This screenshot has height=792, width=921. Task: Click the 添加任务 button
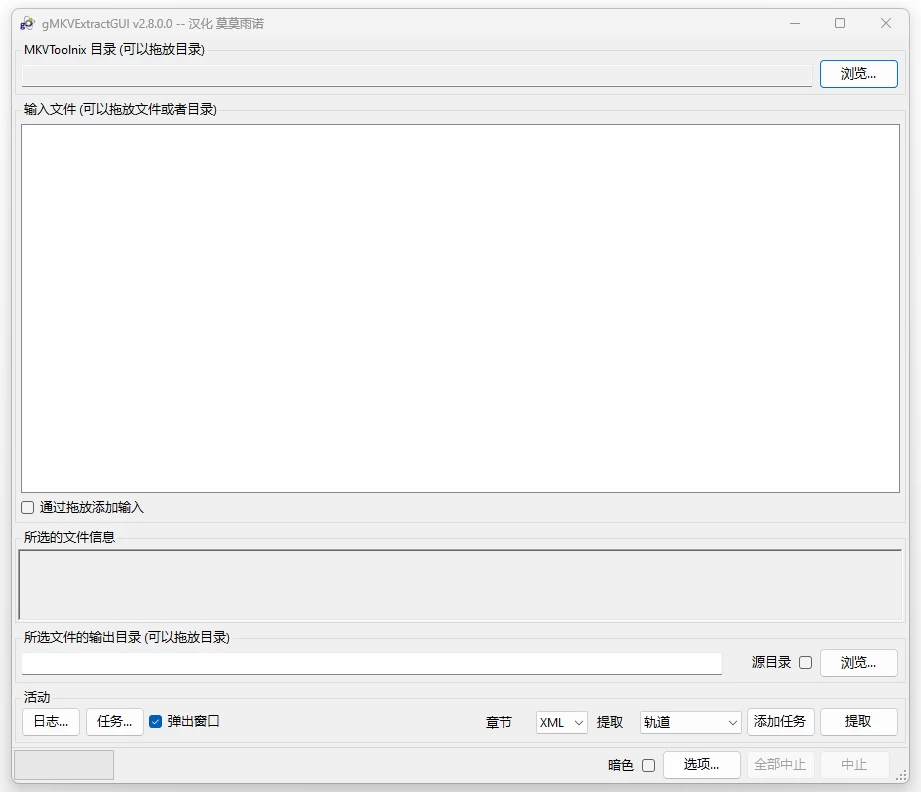pos(780,722)
